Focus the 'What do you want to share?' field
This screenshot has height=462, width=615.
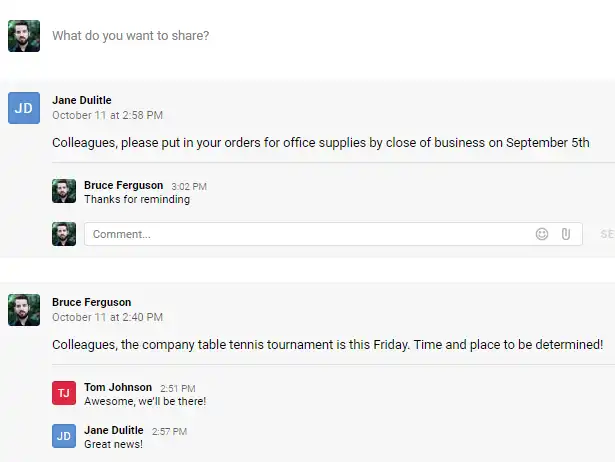point(131,36)
